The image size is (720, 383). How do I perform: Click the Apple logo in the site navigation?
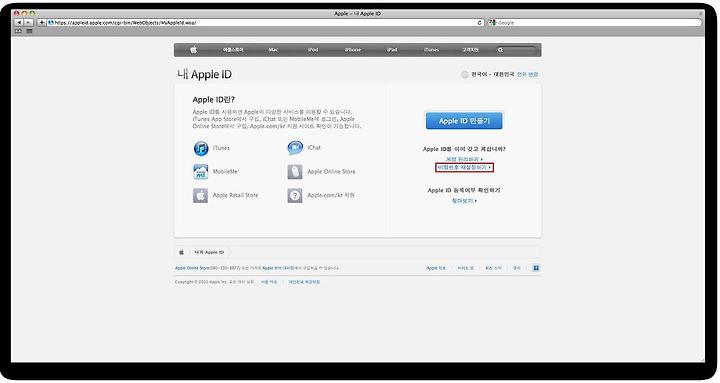(193, 50)
